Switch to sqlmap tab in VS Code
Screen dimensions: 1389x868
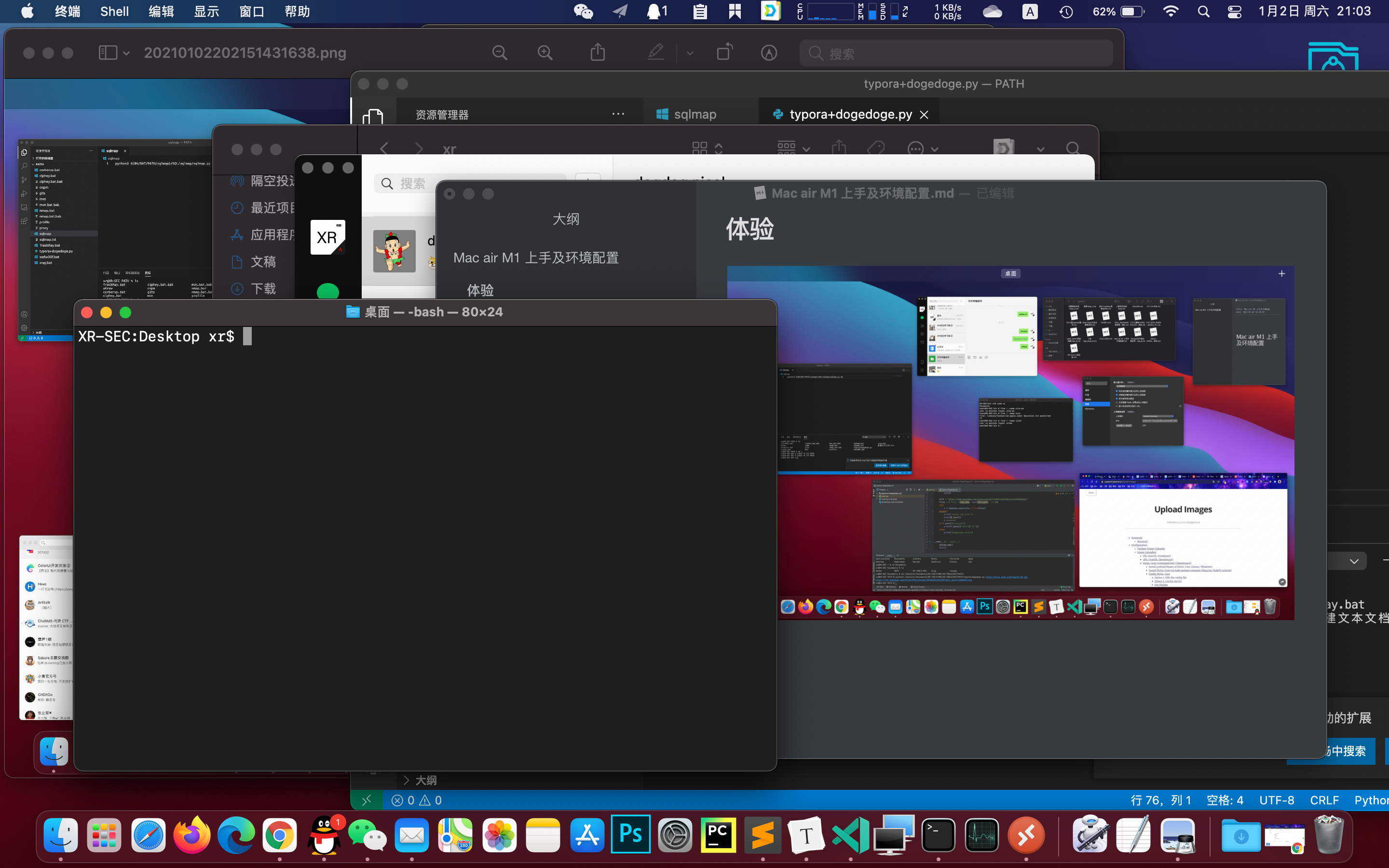pyautogui.click(x=686, y=114)
